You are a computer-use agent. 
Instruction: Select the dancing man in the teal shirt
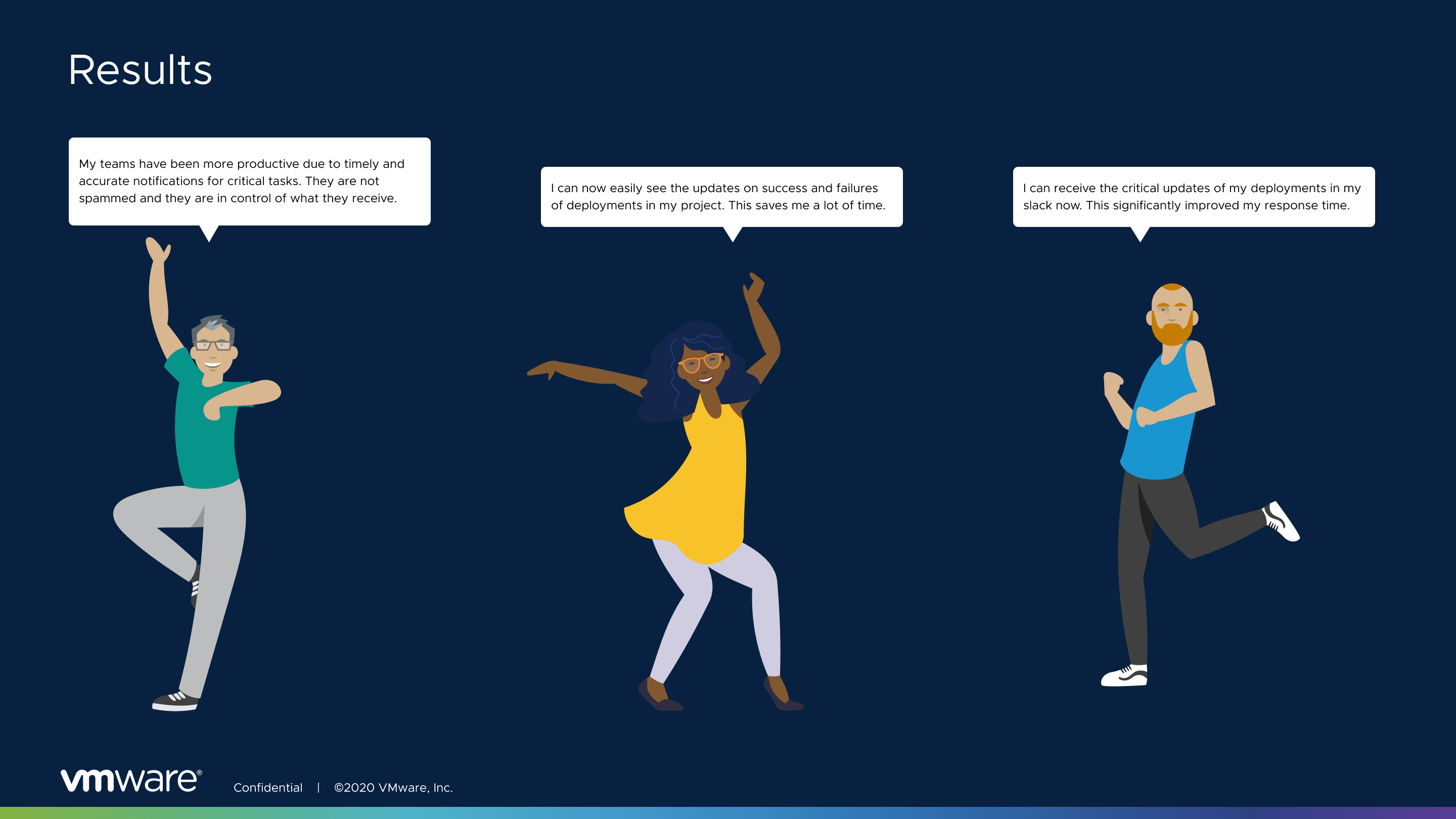tap(197, 474)
